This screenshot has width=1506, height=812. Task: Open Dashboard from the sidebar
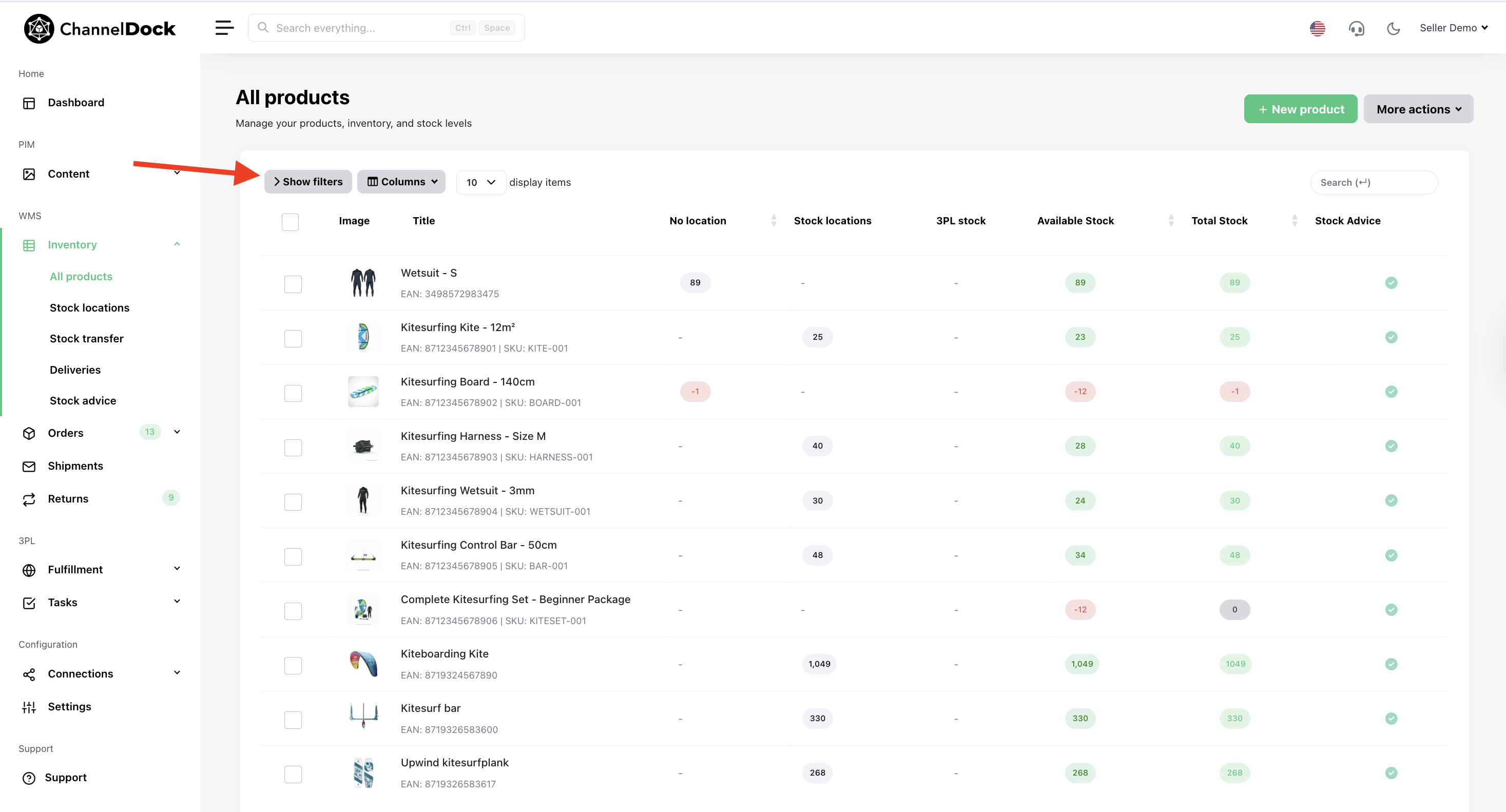pyautogui.click(x=76, y=102)
